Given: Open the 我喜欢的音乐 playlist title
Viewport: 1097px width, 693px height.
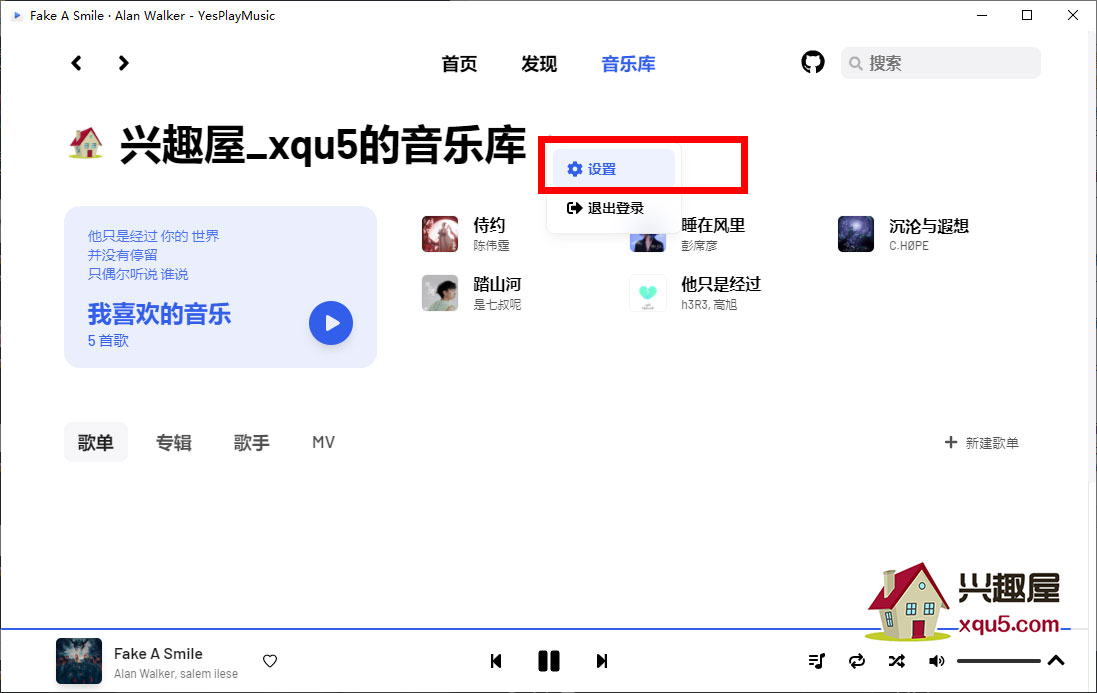Looking at the screenshot, I should point(160,315).
